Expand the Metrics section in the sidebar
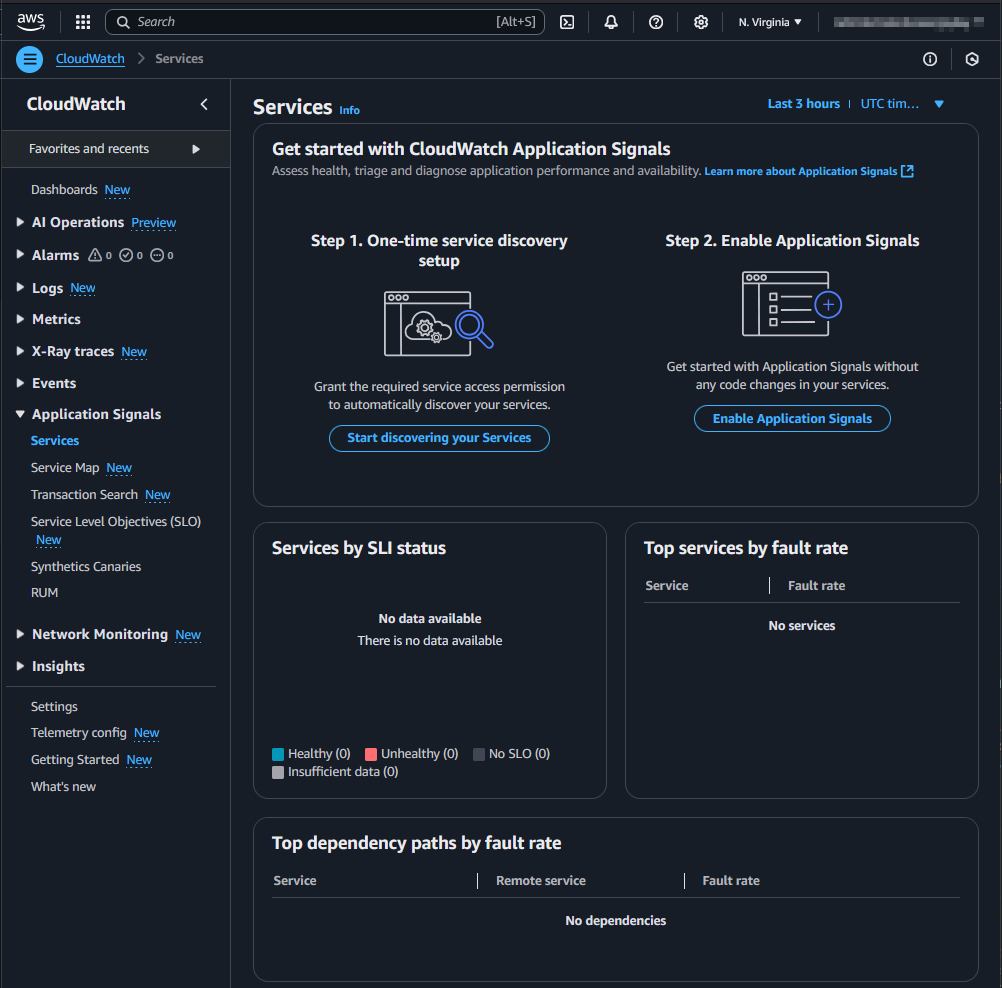The height and width of the screenshot is (988, 1002). pos(20,319)
